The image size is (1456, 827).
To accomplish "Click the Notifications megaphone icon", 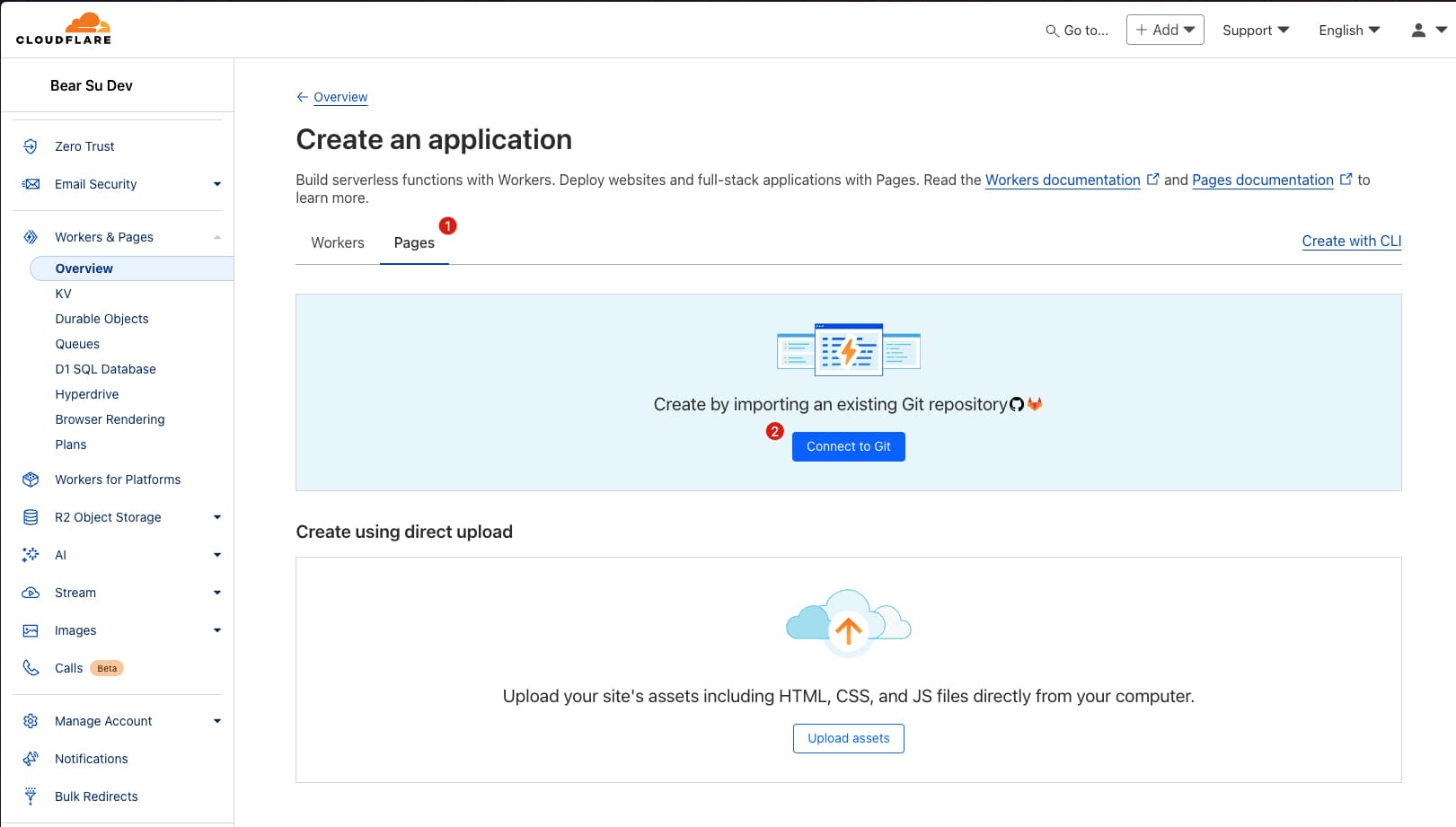I will (x=31, y=759).
